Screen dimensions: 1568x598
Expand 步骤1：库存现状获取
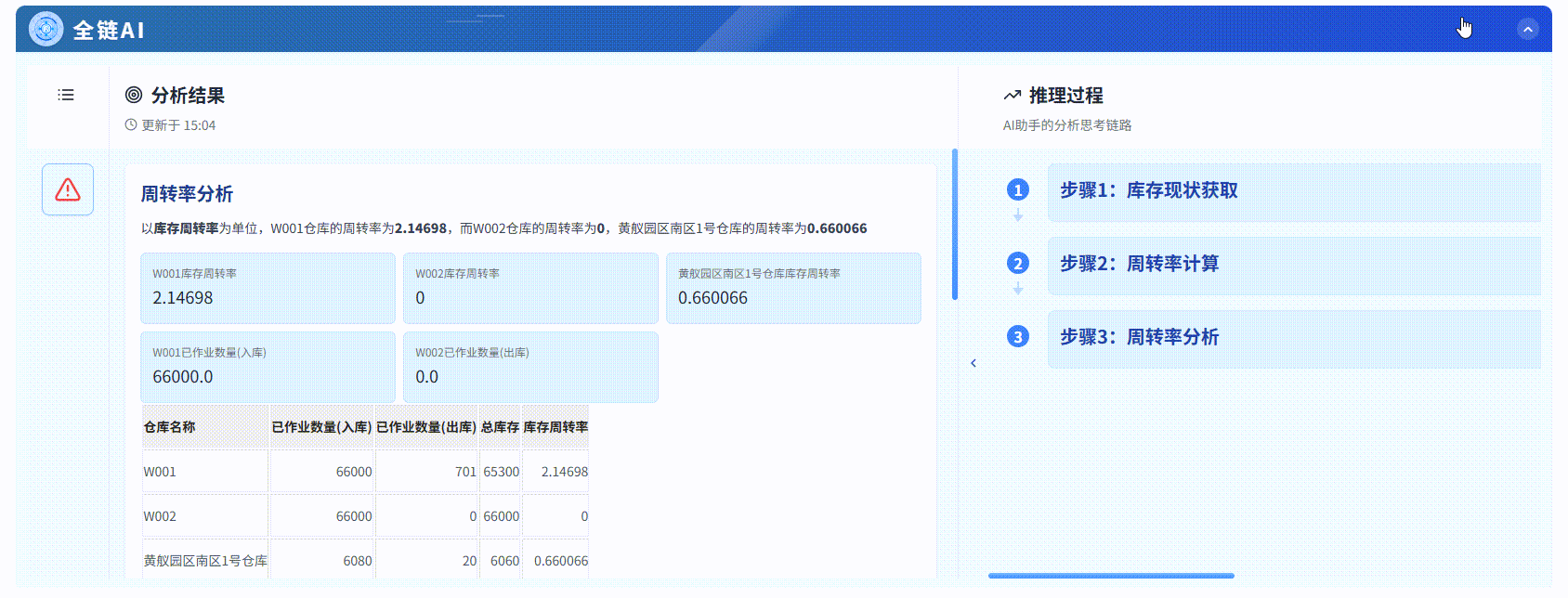[x=1293, y=191]
